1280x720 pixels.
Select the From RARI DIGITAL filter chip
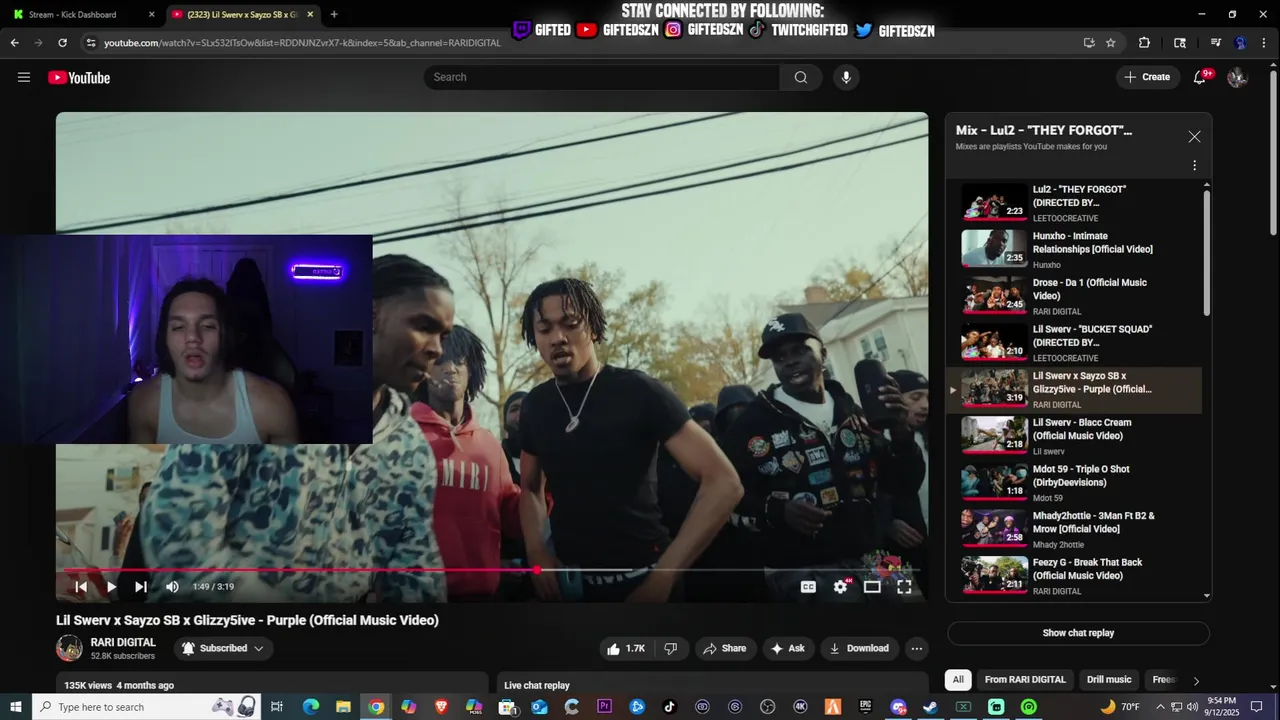click(1025, 679)
